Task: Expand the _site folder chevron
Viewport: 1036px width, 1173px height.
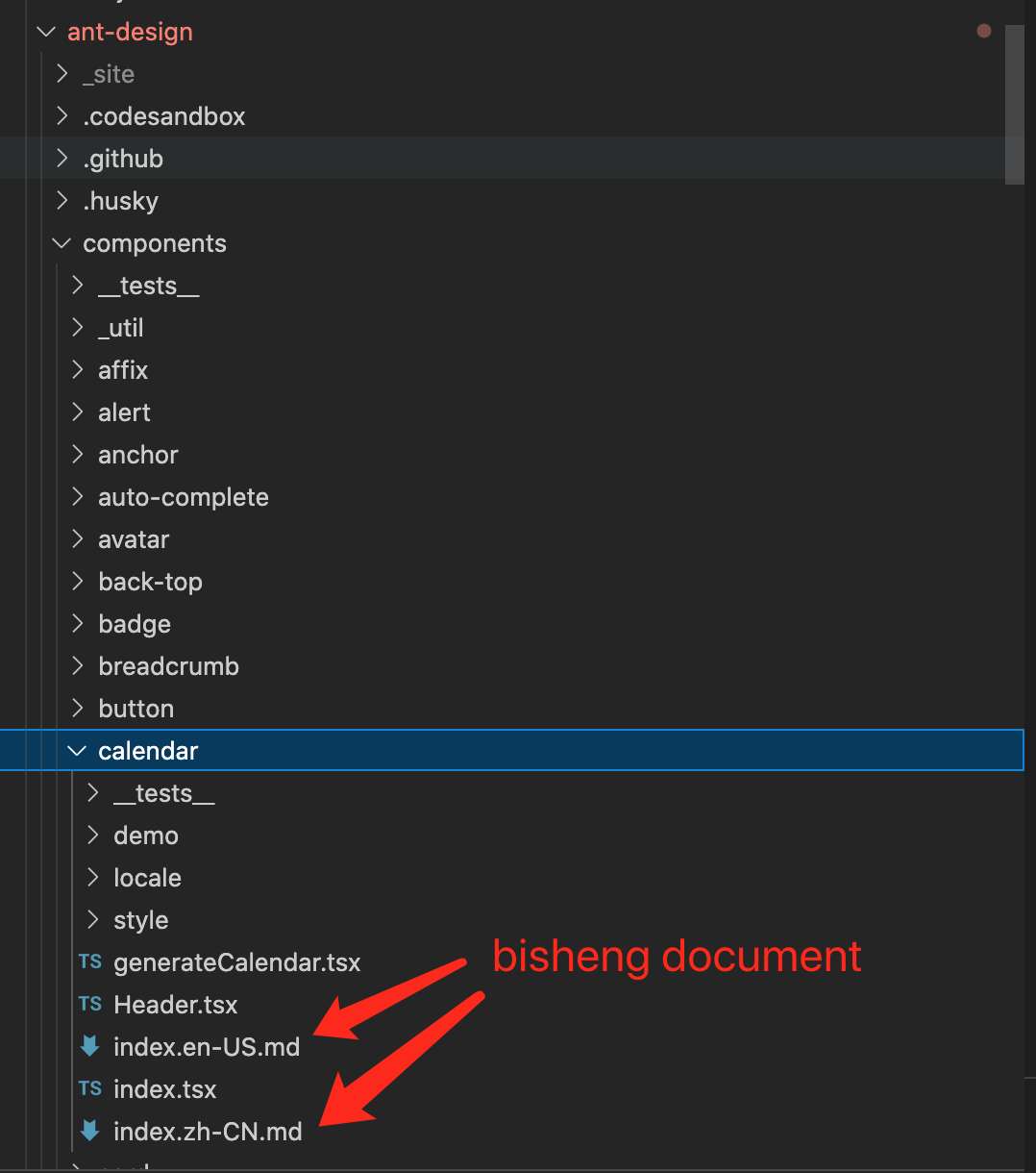Action: 62,74
